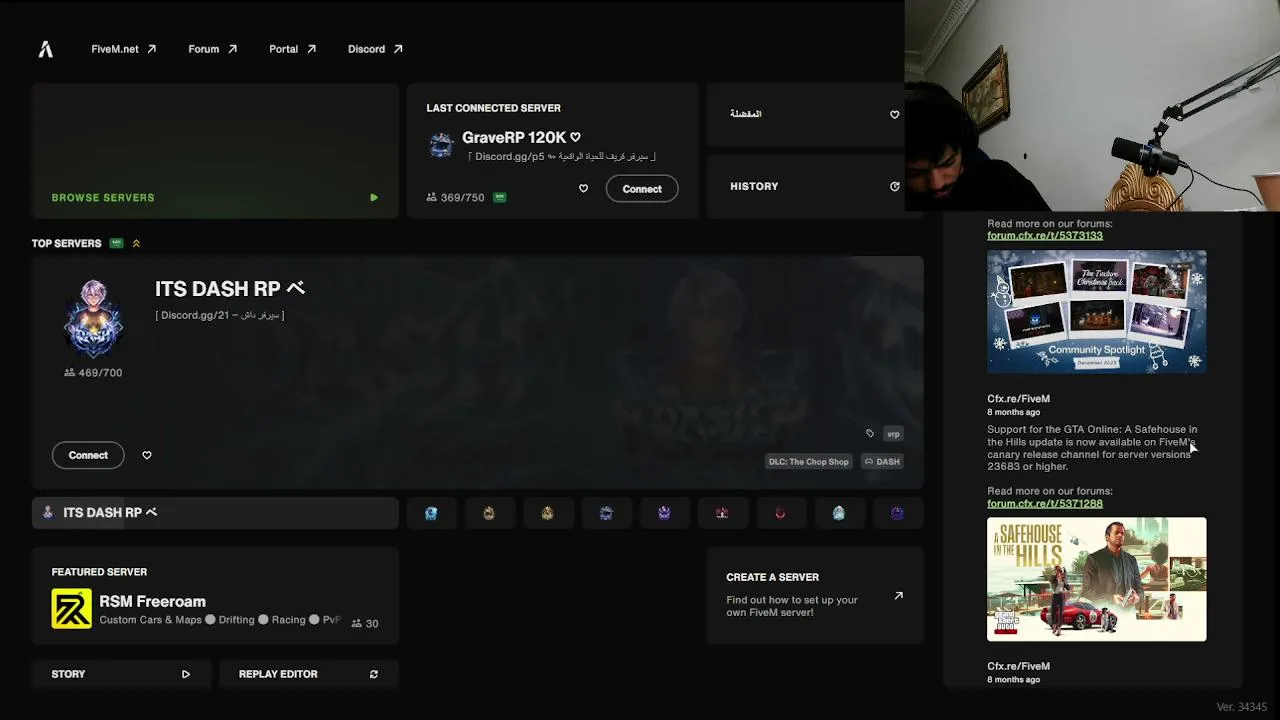Image resolution: width=1280 pixels, height=720 pixels.
Task: Click the vrp tag
Action: pos(893,434)
